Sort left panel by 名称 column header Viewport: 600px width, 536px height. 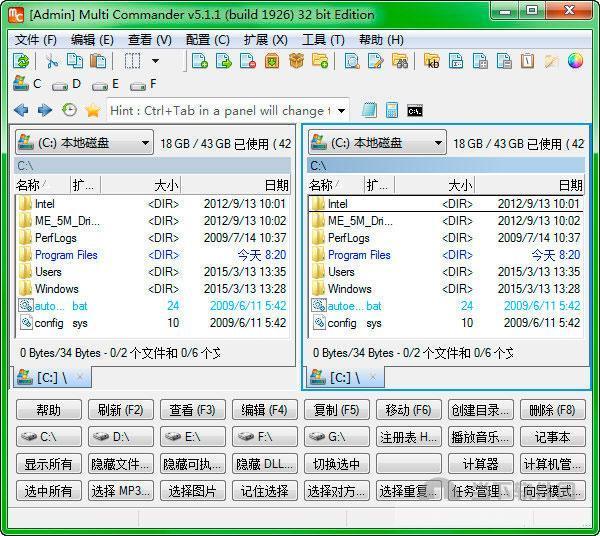pos(42,185)
